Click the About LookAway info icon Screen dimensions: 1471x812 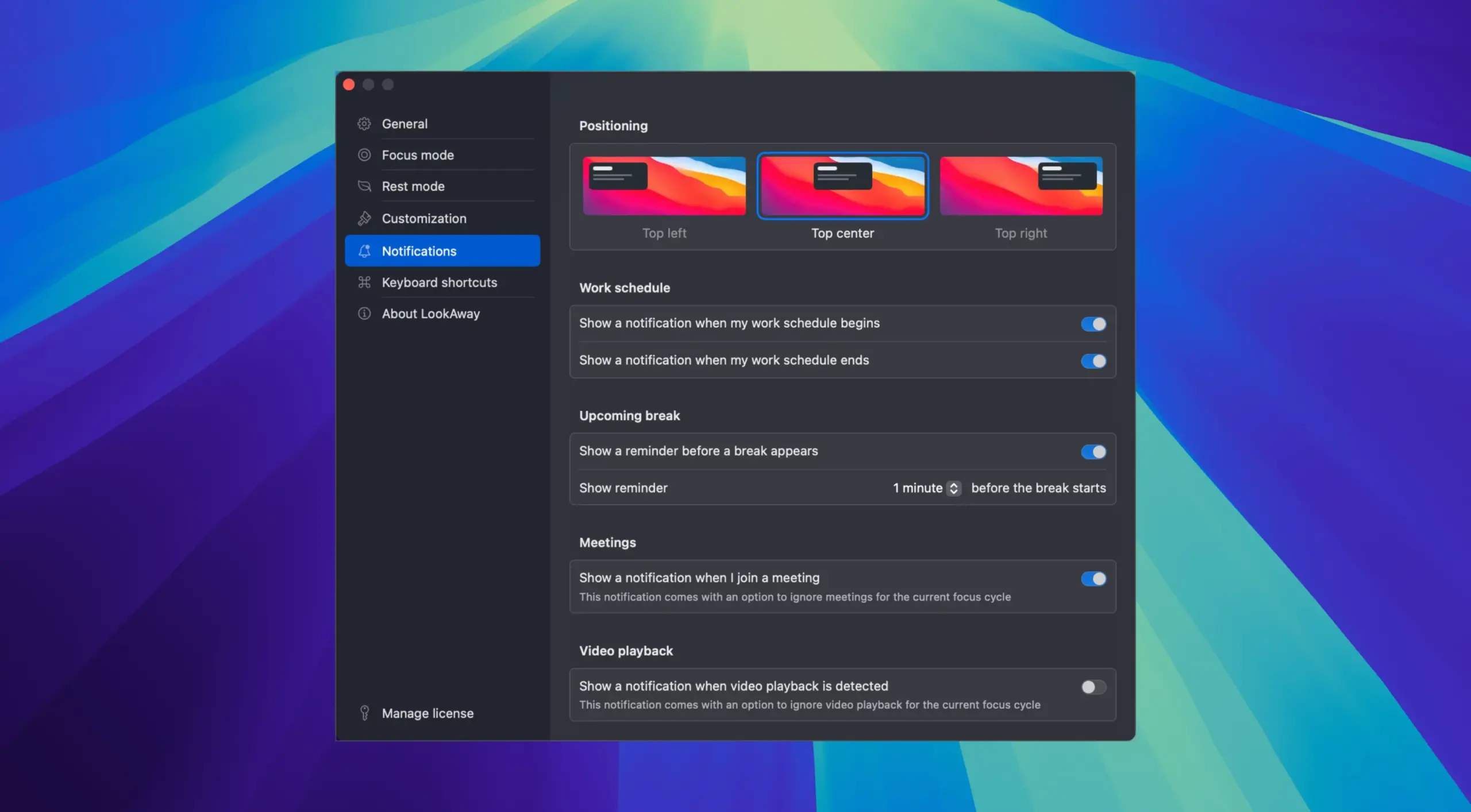pyautogui.click(x=364, y=314)
